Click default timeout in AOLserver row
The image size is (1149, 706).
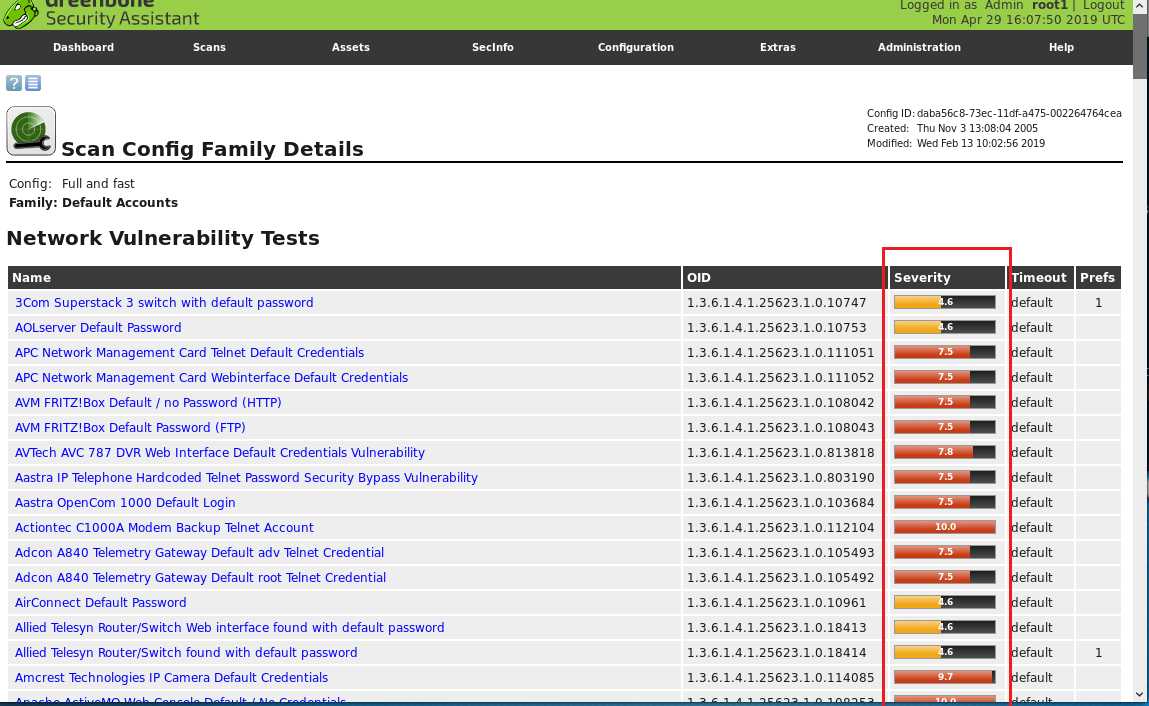(1032, 327)
